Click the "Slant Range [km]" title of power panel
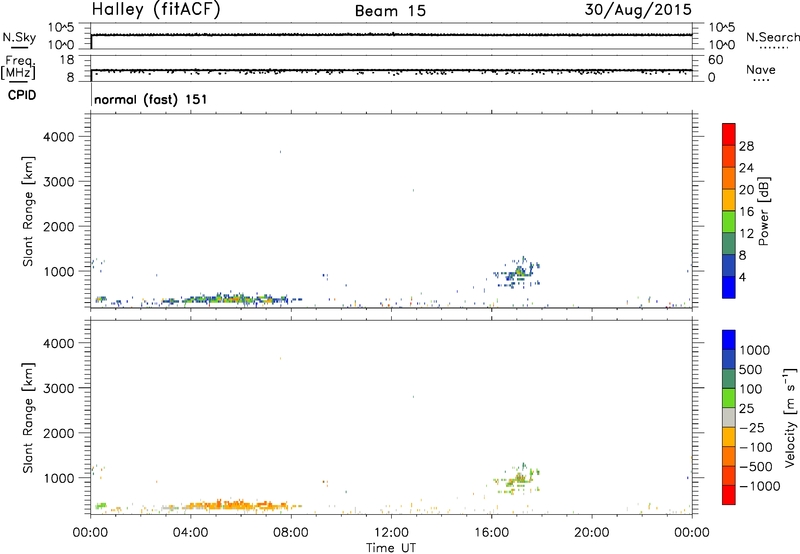Image resolution: width=800 pixels, height=554 pixels. (28, 211)
